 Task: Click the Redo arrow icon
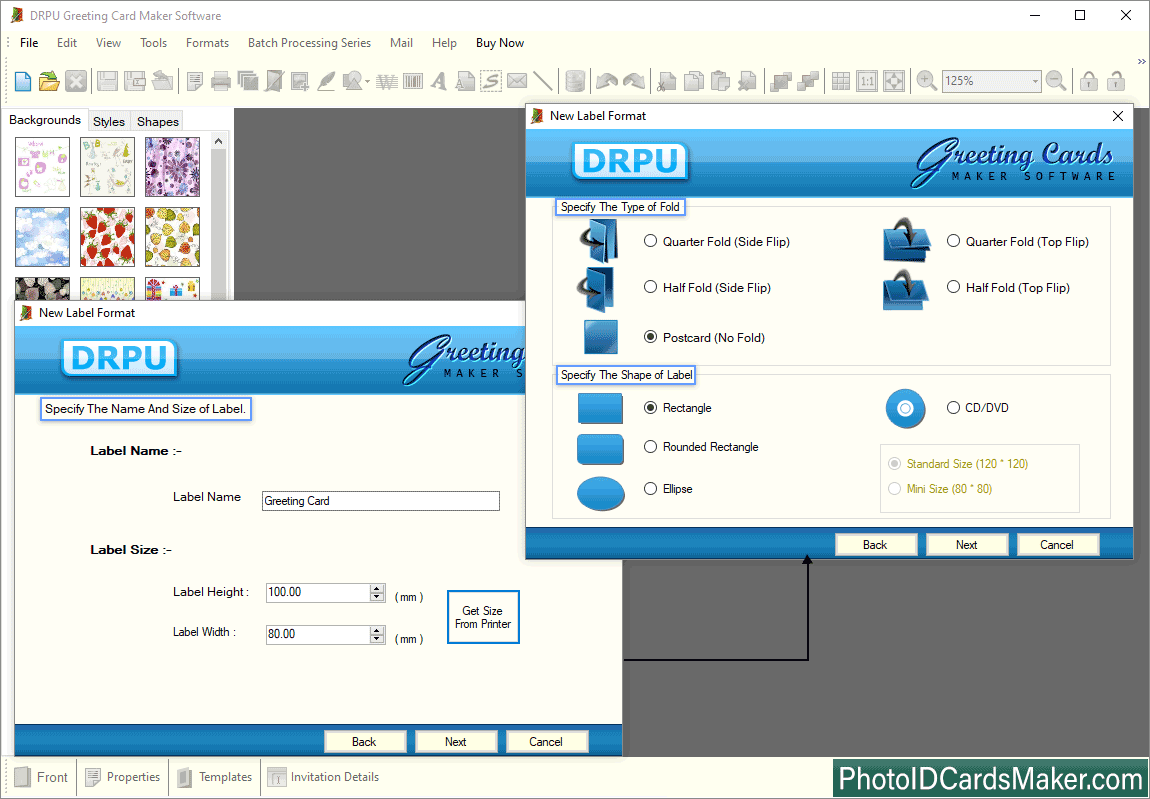tap(634, 81)
